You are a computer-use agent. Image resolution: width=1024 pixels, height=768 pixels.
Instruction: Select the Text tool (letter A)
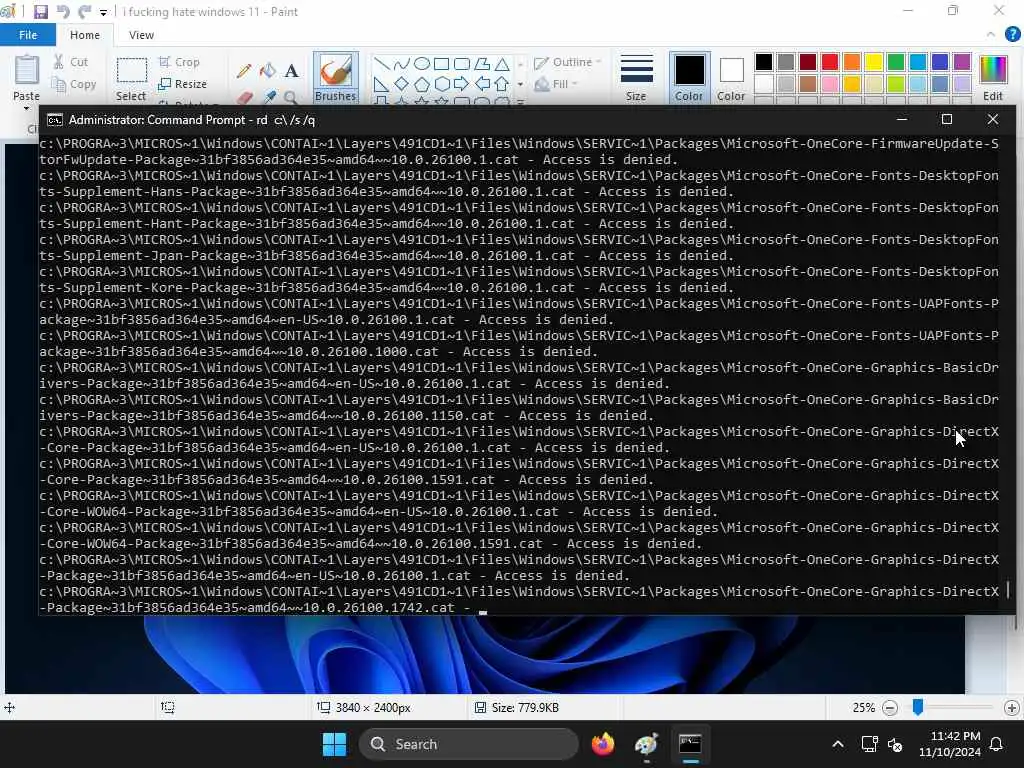click(291, 71)
